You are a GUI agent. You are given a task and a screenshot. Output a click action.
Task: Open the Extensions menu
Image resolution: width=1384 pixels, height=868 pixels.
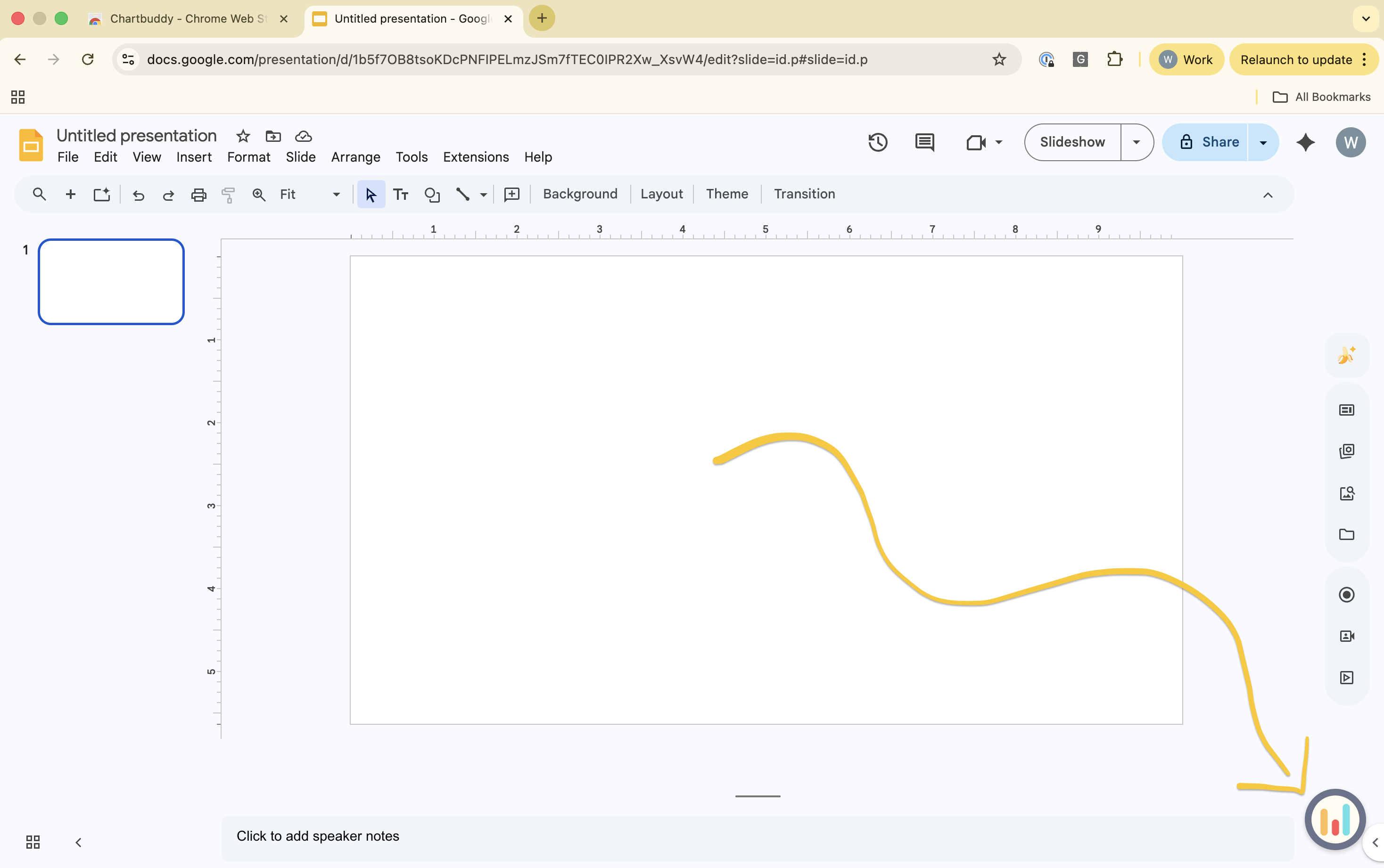click(475, 157)
